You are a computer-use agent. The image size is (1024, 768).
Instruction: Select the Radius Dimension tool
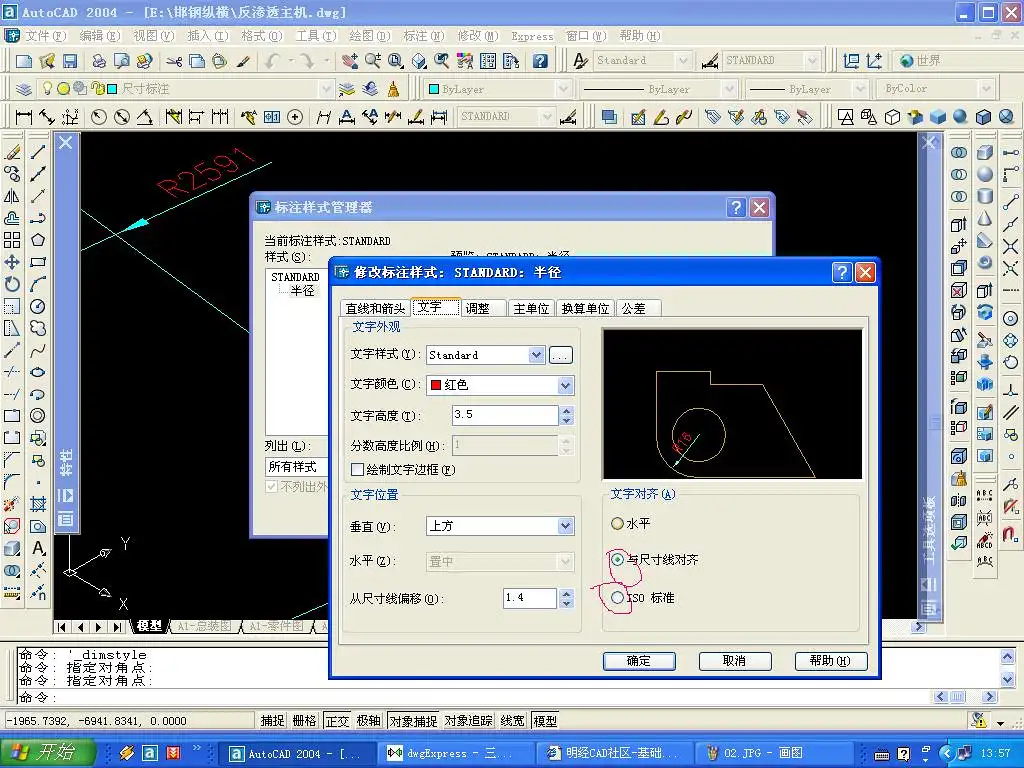click(99, 117)
